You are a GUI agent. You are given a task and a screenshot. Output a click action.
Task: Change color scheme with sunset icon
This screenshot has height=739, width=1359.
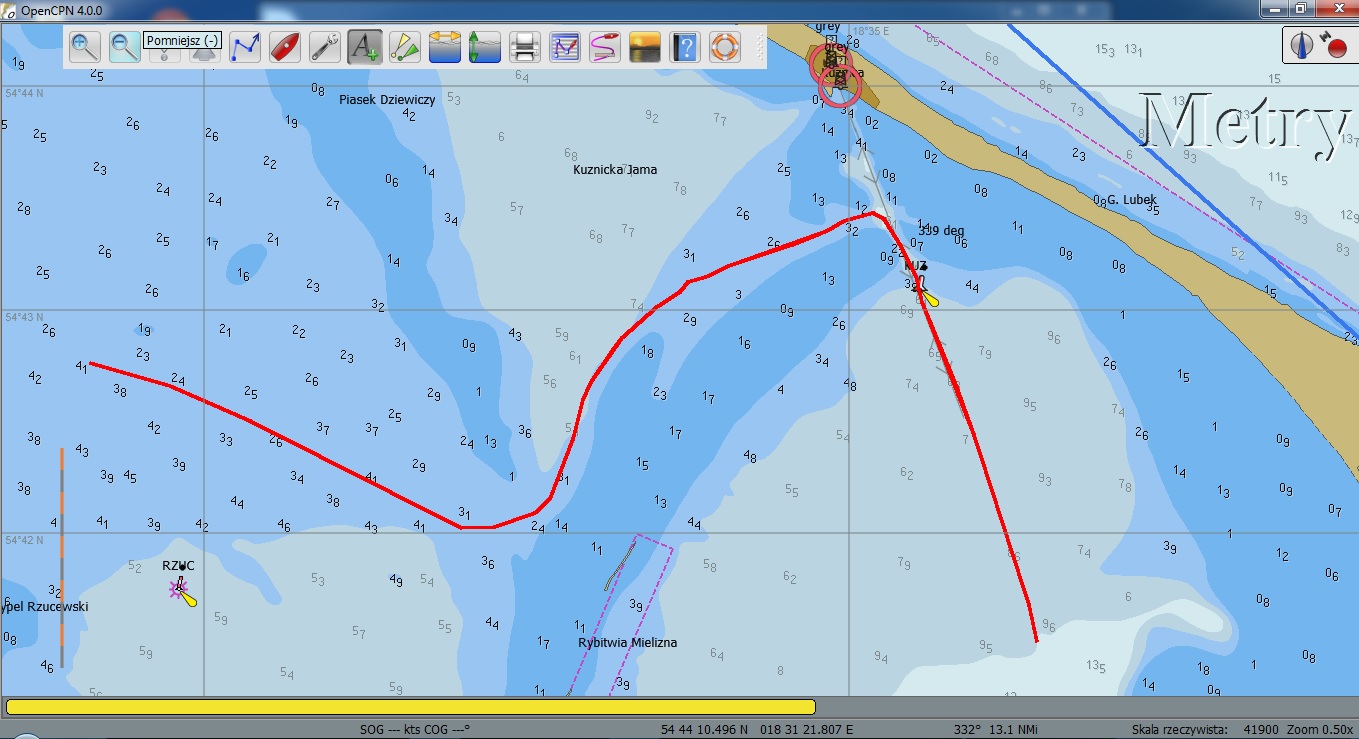coord(645,47)
